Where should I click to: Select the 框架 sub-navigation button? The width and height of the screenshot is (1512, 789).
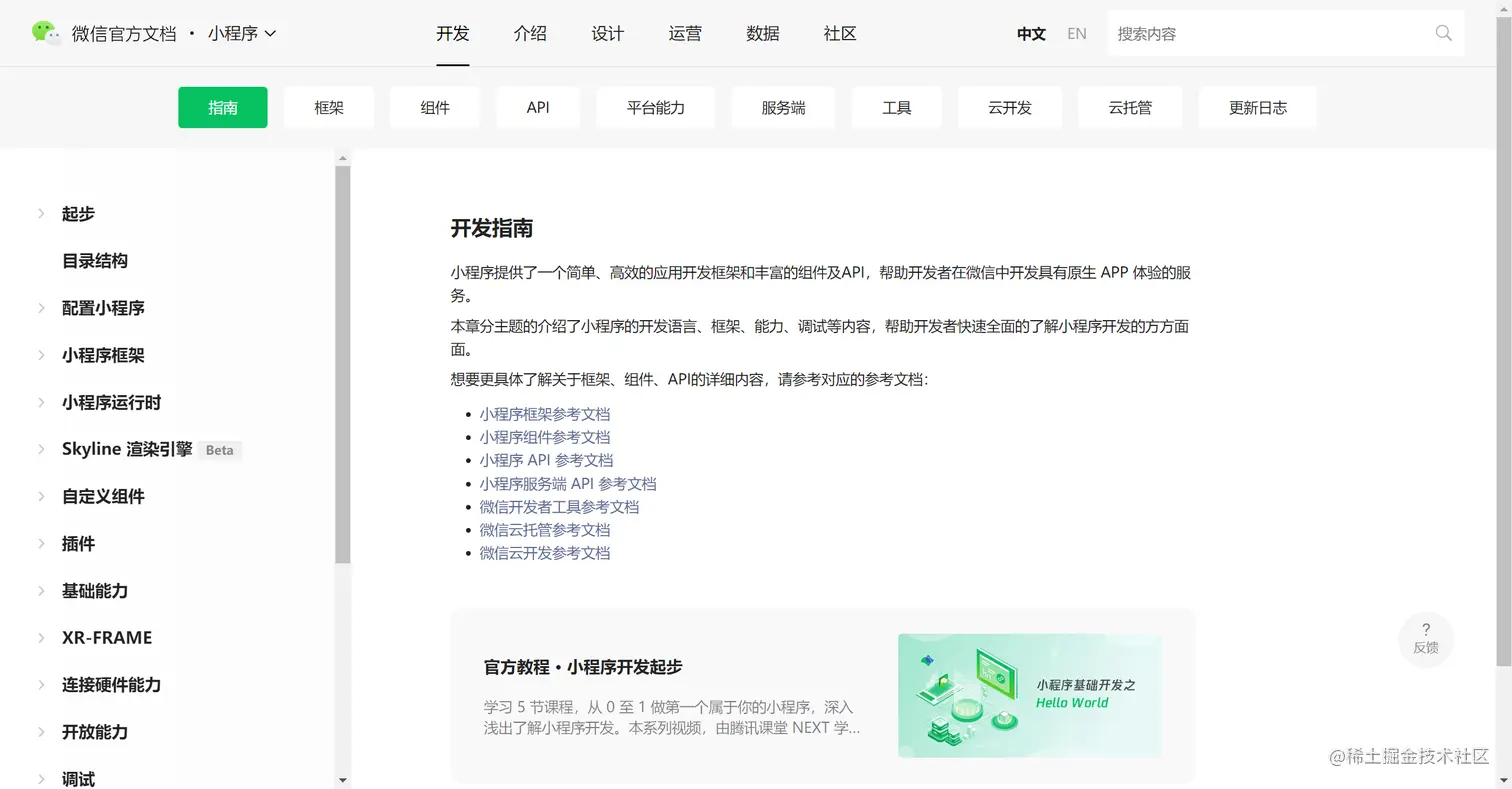click(329, 107)
